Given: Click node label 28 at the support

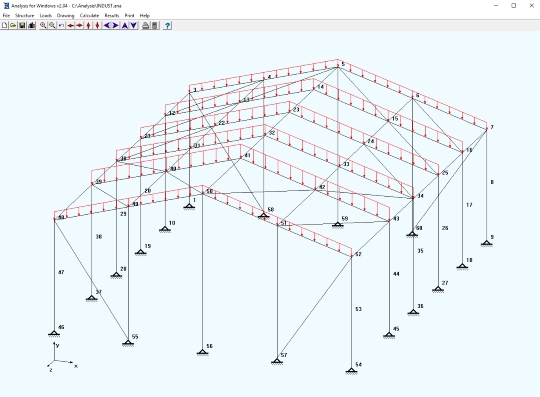Looking at the screenshot, I should (x=123, y=269).
